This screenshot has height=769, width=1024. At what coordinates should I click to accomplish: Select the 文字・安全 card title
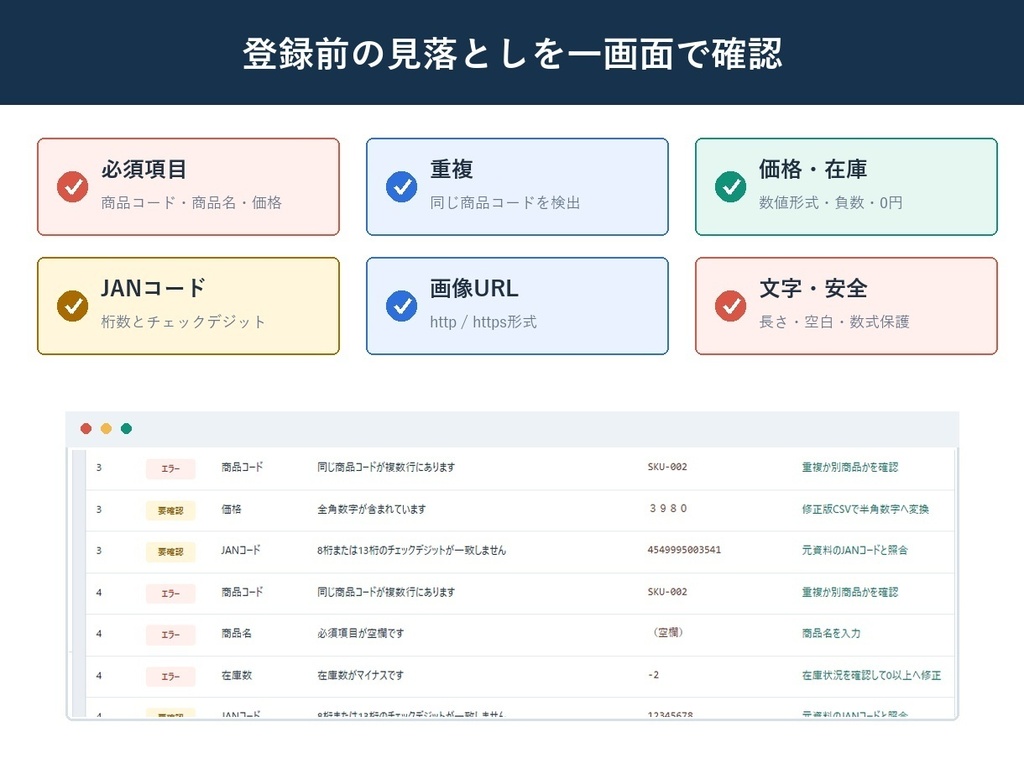(x=813, y=288)
